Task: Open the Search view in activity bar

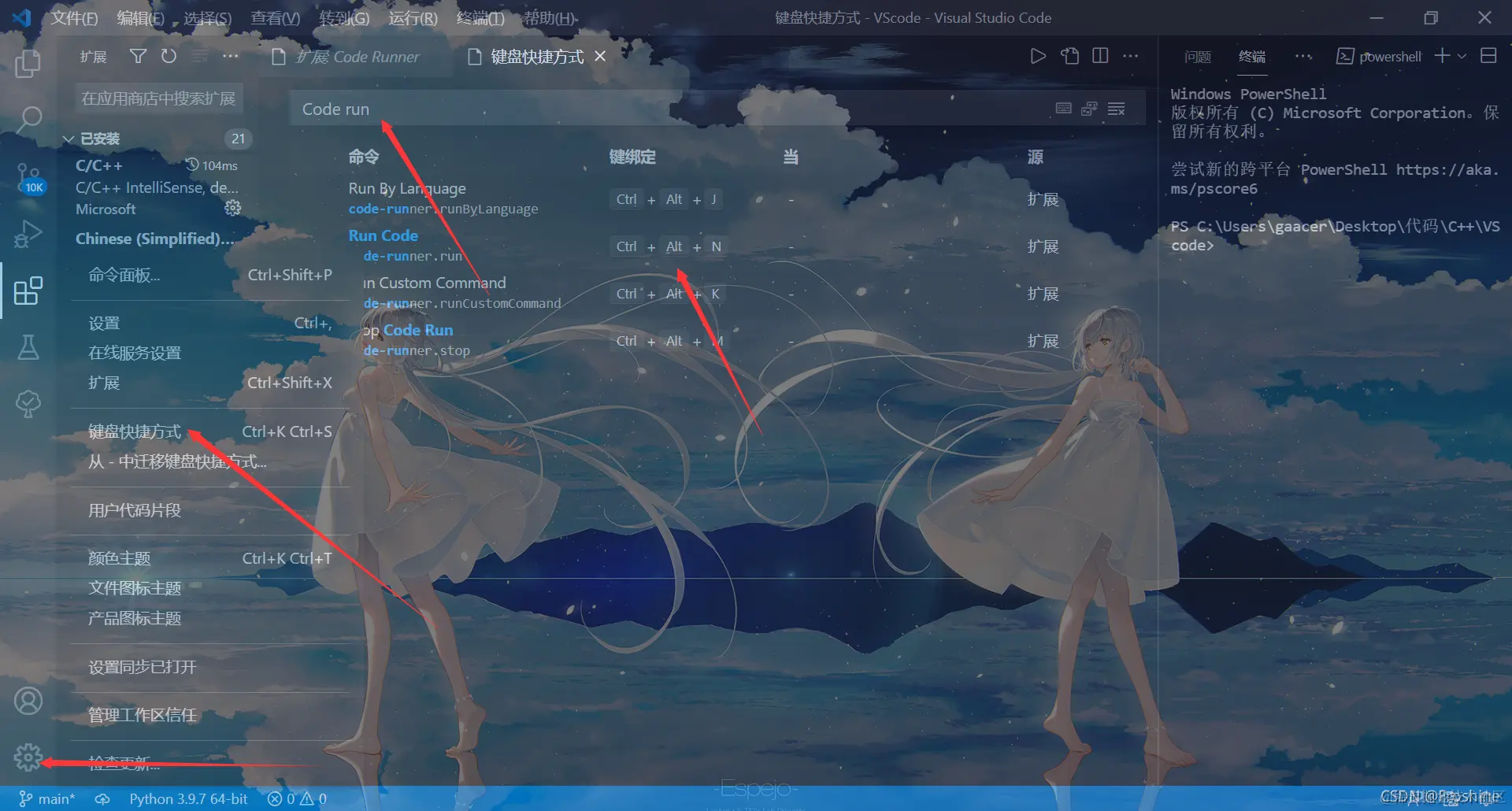Action: pos(28,119)
